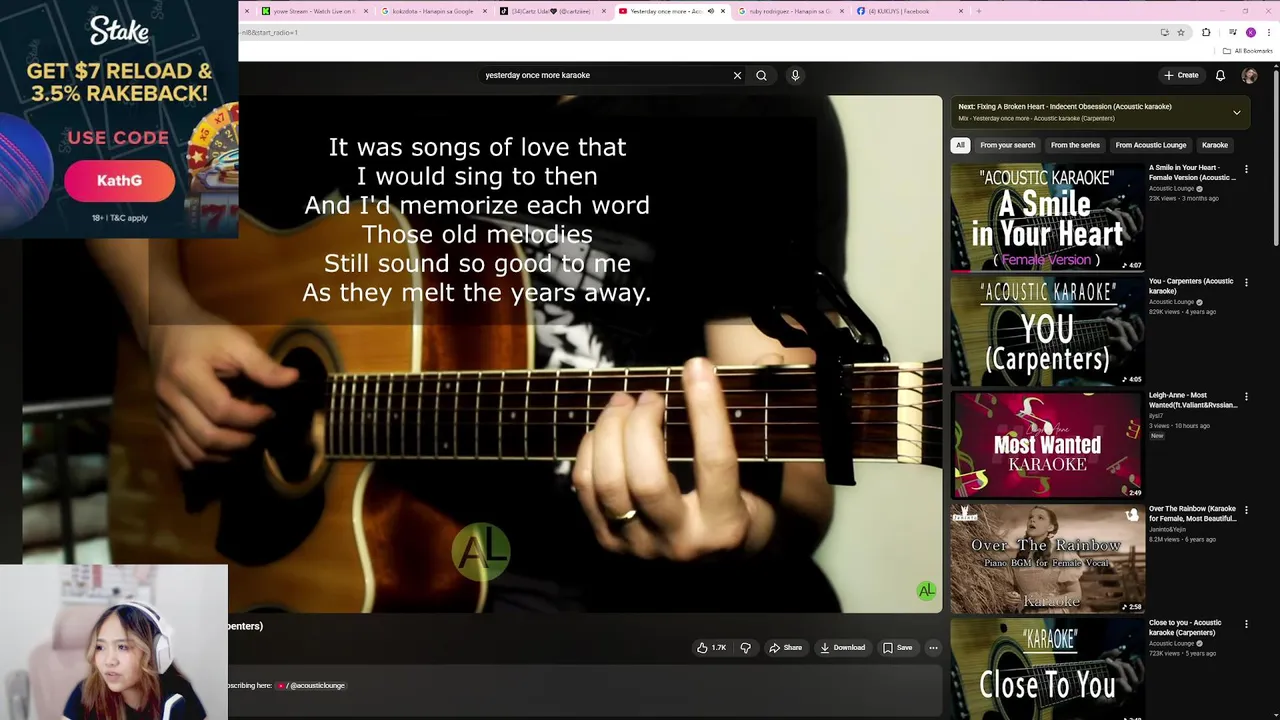Open 'A Smile in Your Heart' title link
Viewport: 1280px width, 720px height.
click(x=1192, y=173)
